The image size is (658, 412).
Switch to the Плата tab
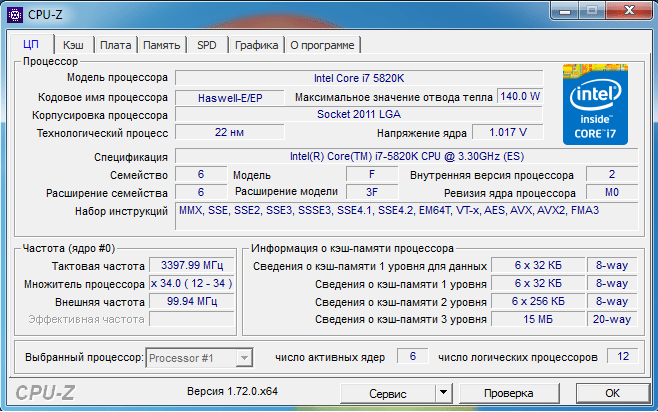[x=115, y=45]
